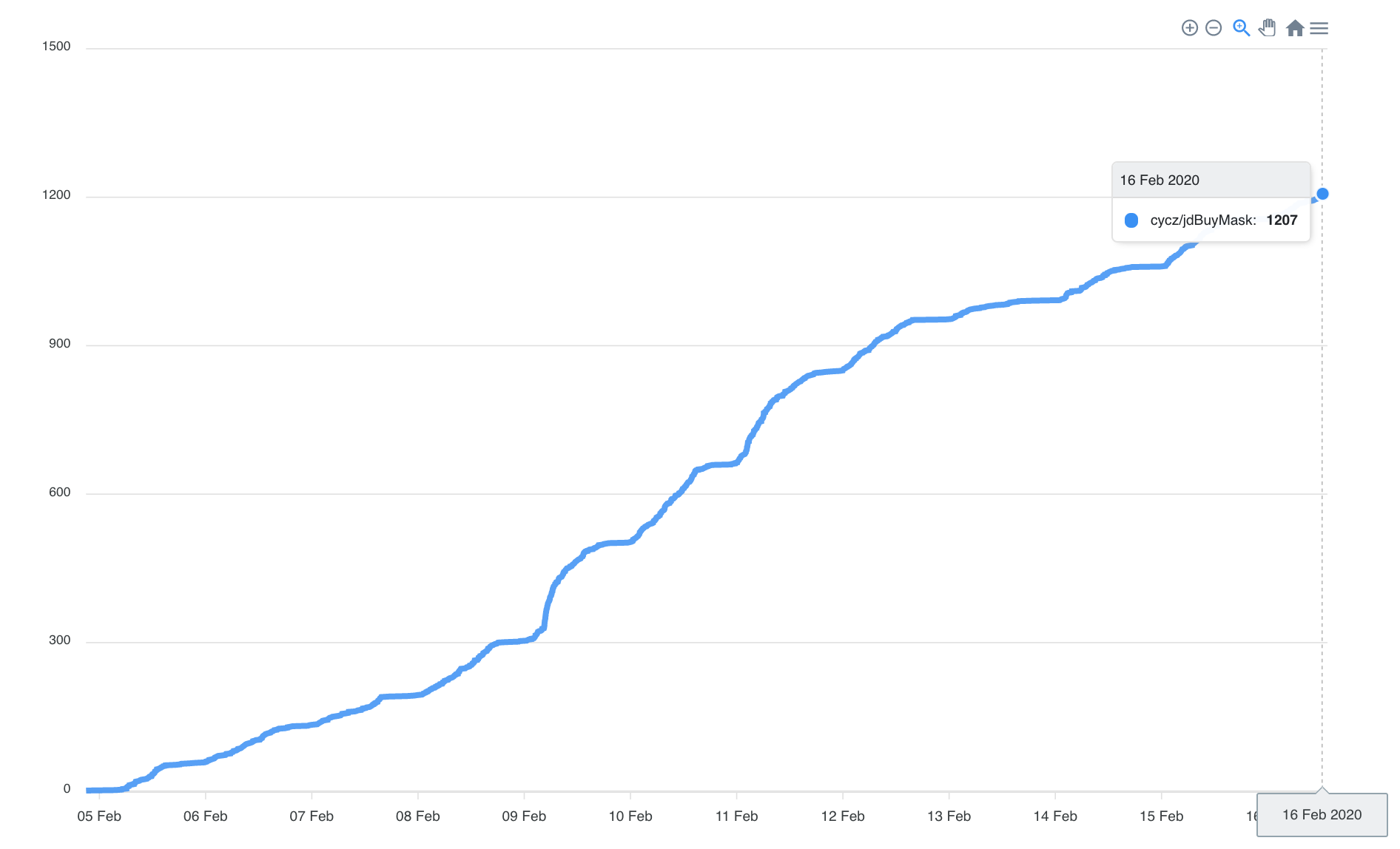Click the 13 Feb axis label
Image resolution: width=1400 pixels, height=849 pixels.
point(949,816)
